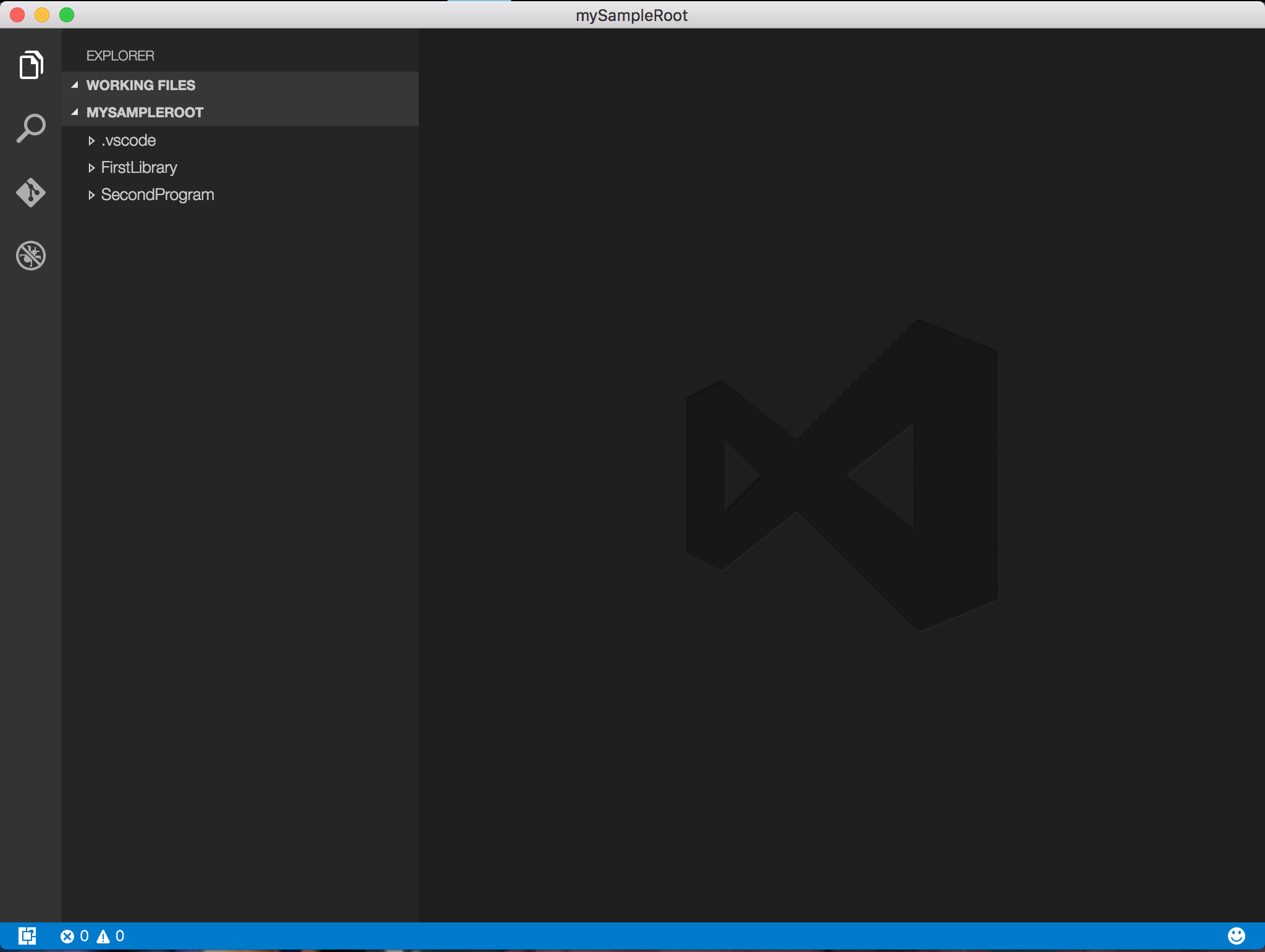Click the mySampleRoot window title

tap(632, 15)
